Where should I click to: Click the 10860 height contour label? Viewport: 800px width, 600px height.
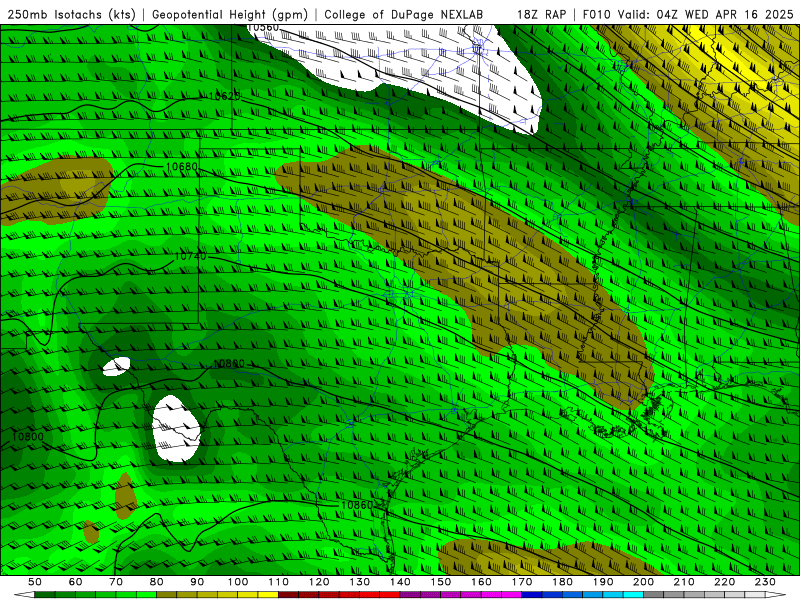click(x=357, y=505)
